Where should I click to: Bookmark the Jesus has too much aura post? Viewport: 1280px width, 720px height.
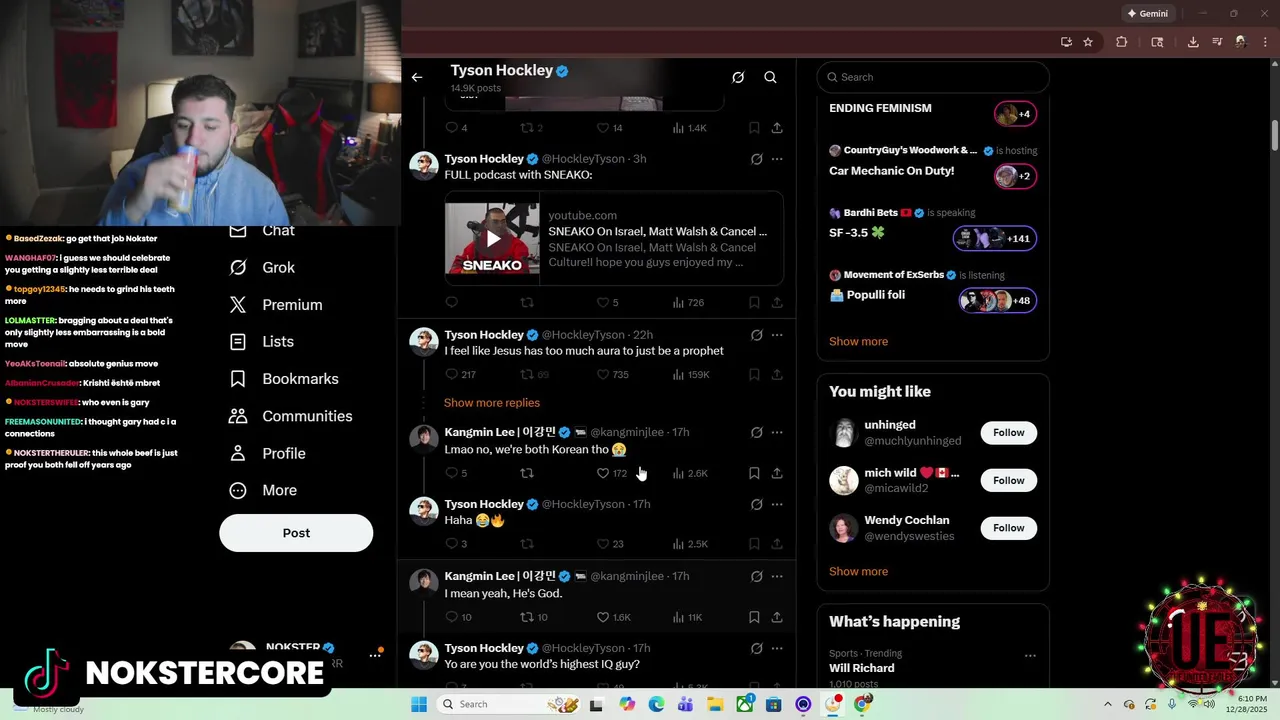click(x=754, y=374)
